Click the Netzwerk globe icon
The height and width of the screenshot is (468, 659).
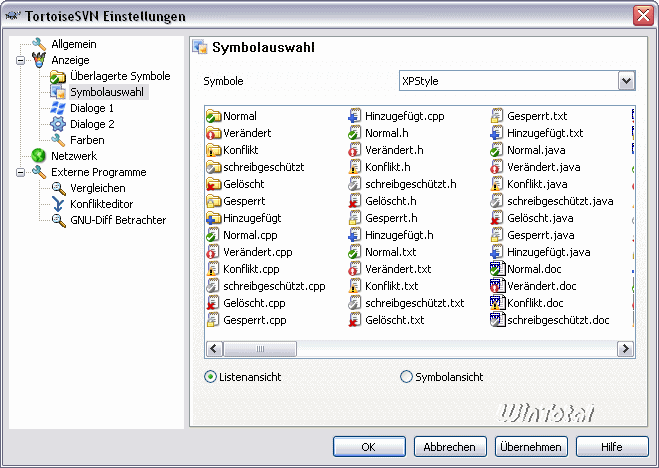coord(39,156)
